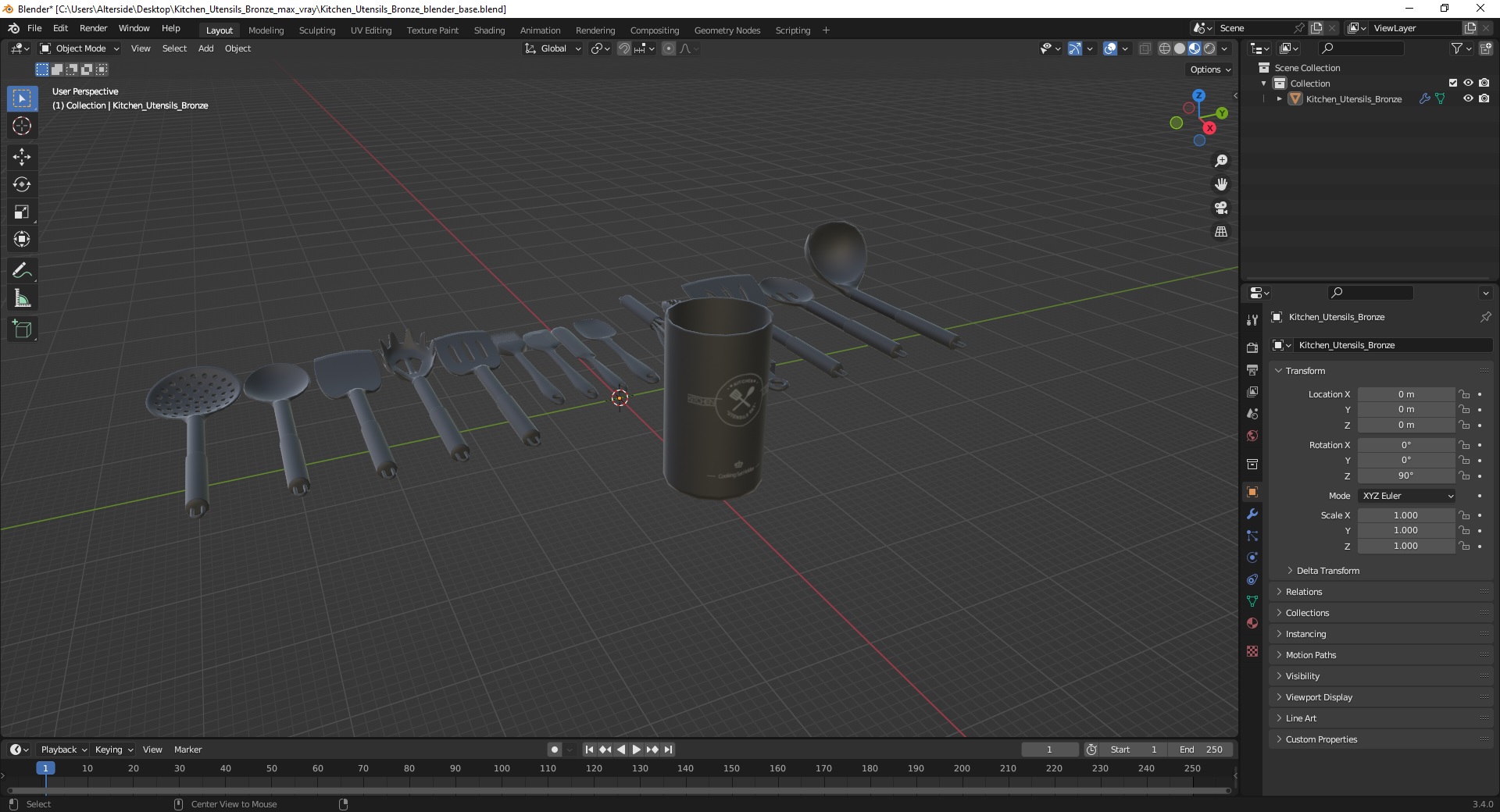Open the Add menu in viewport
1500x812 pixels.
pos(205,48)
